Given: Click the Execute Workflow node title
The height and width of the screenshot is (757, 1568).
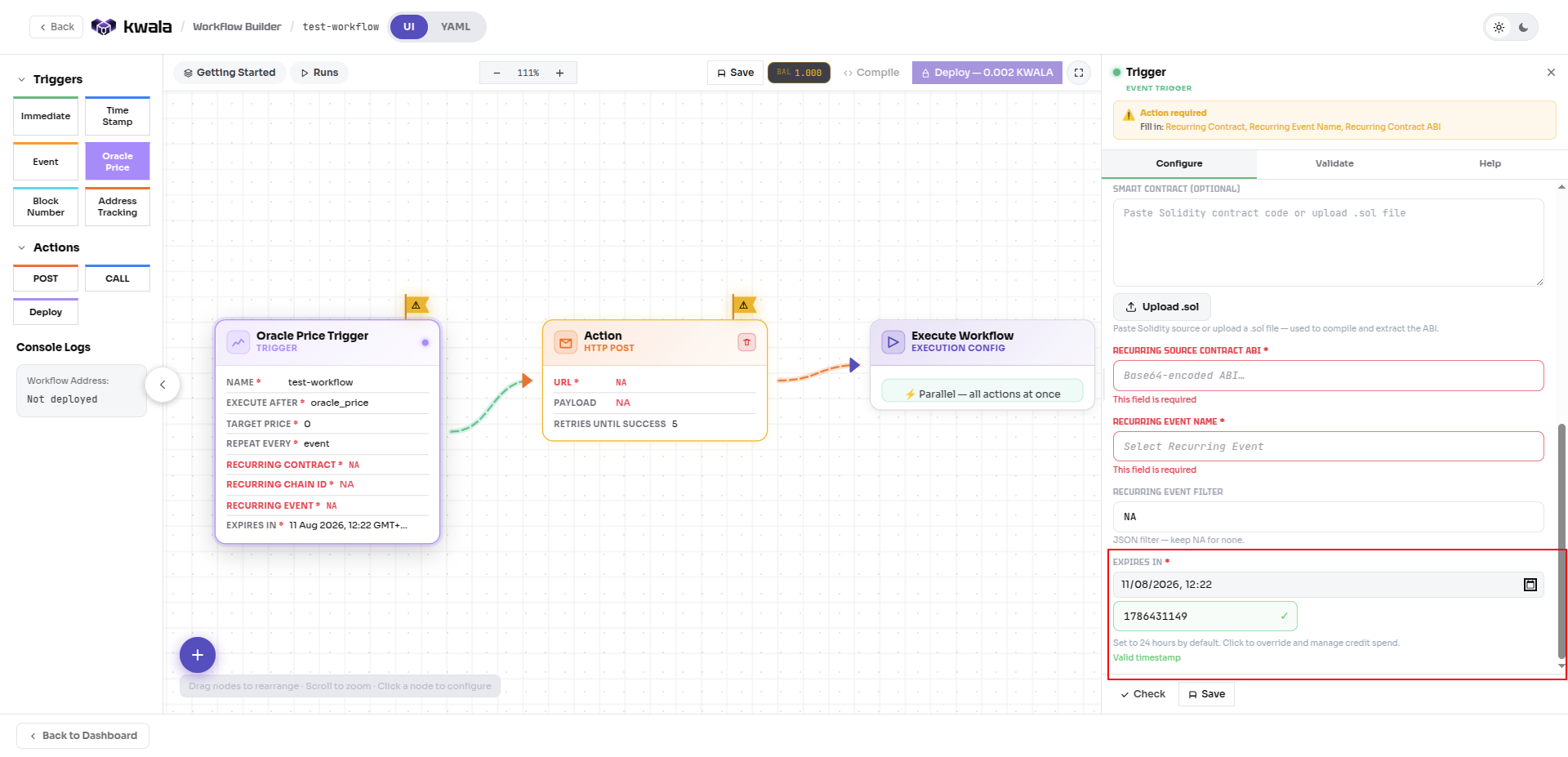Looking at the screenshot, I should [x=962, y=336].
